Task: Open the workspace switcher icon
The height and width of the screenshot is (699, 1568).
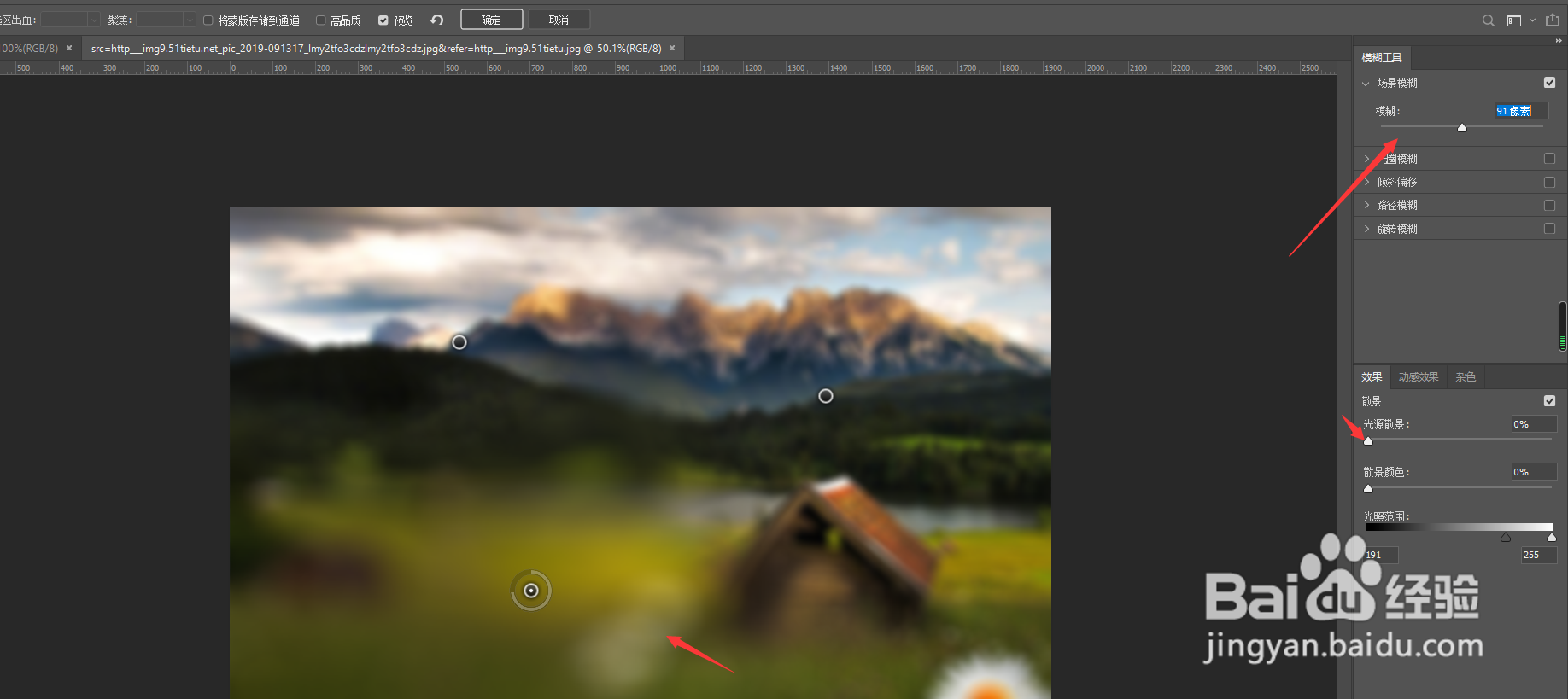Action: [x=1514, y=20]
